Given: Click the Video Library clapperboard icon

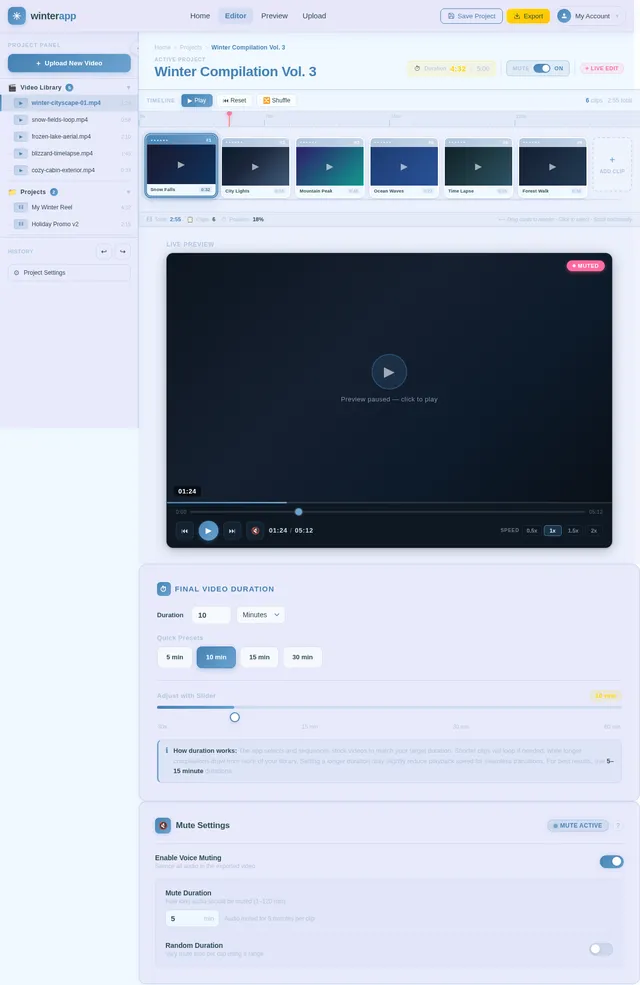Looking at the screenshot, I should tap(12, 87).
